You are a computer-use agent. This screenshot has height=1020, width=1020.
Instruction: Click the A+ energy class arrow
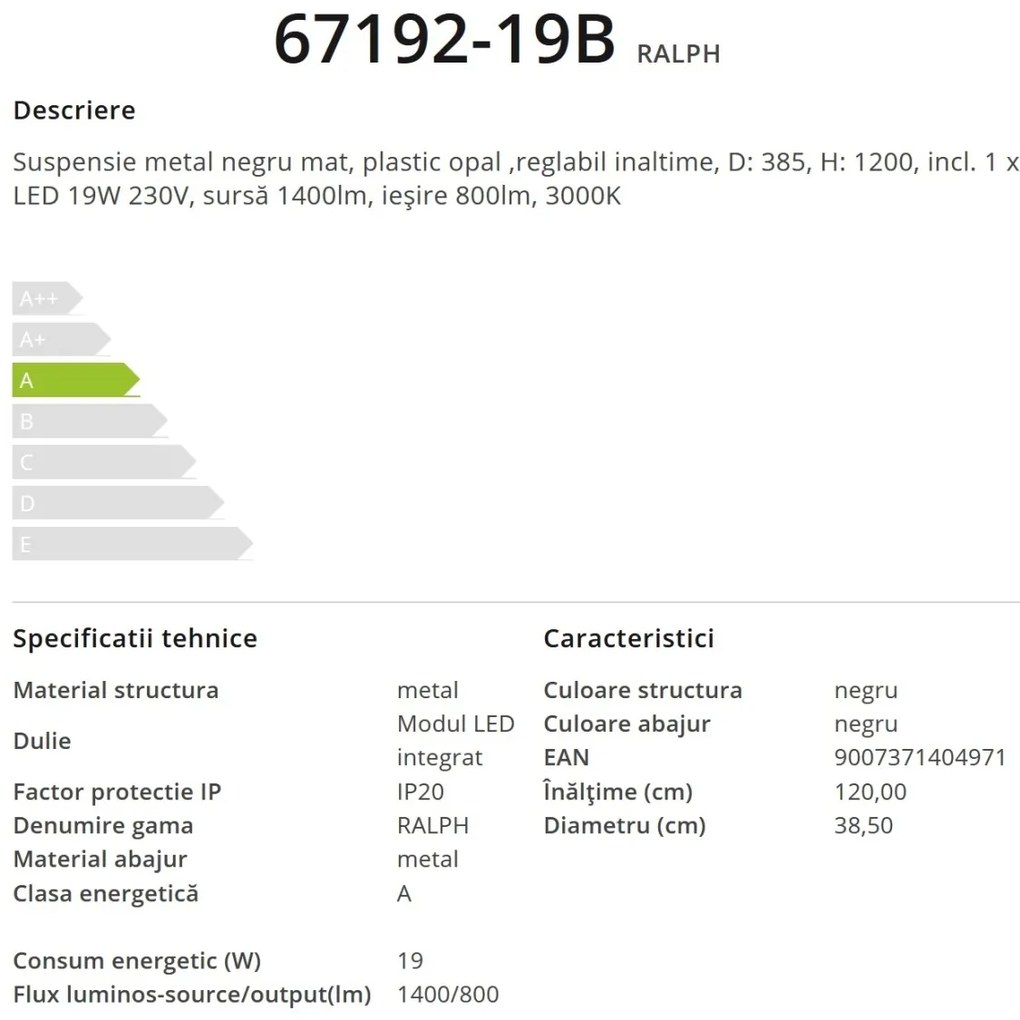[x=61, y=340]
